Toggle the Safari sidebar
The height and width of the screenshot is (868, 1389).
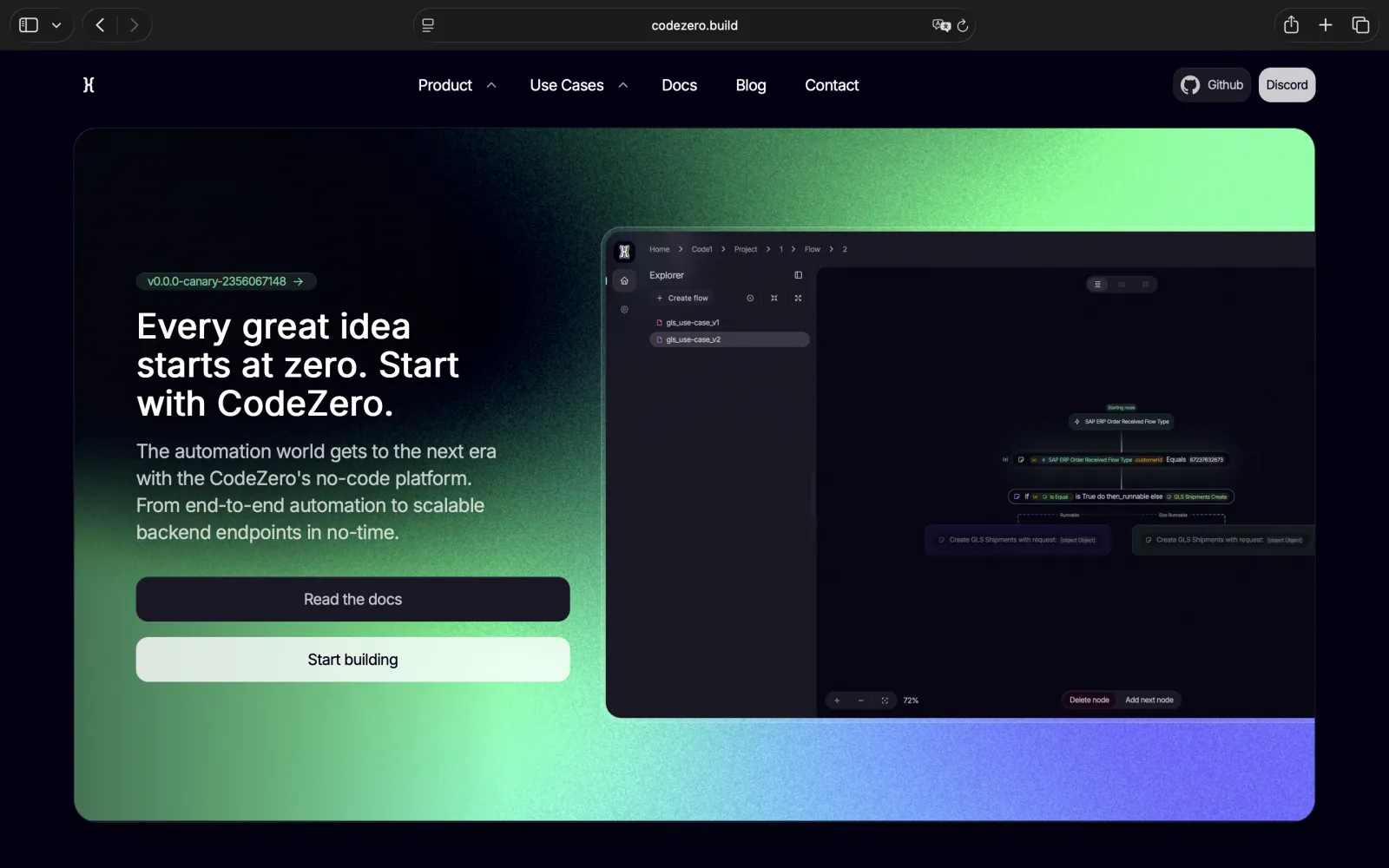coord(29,25)
